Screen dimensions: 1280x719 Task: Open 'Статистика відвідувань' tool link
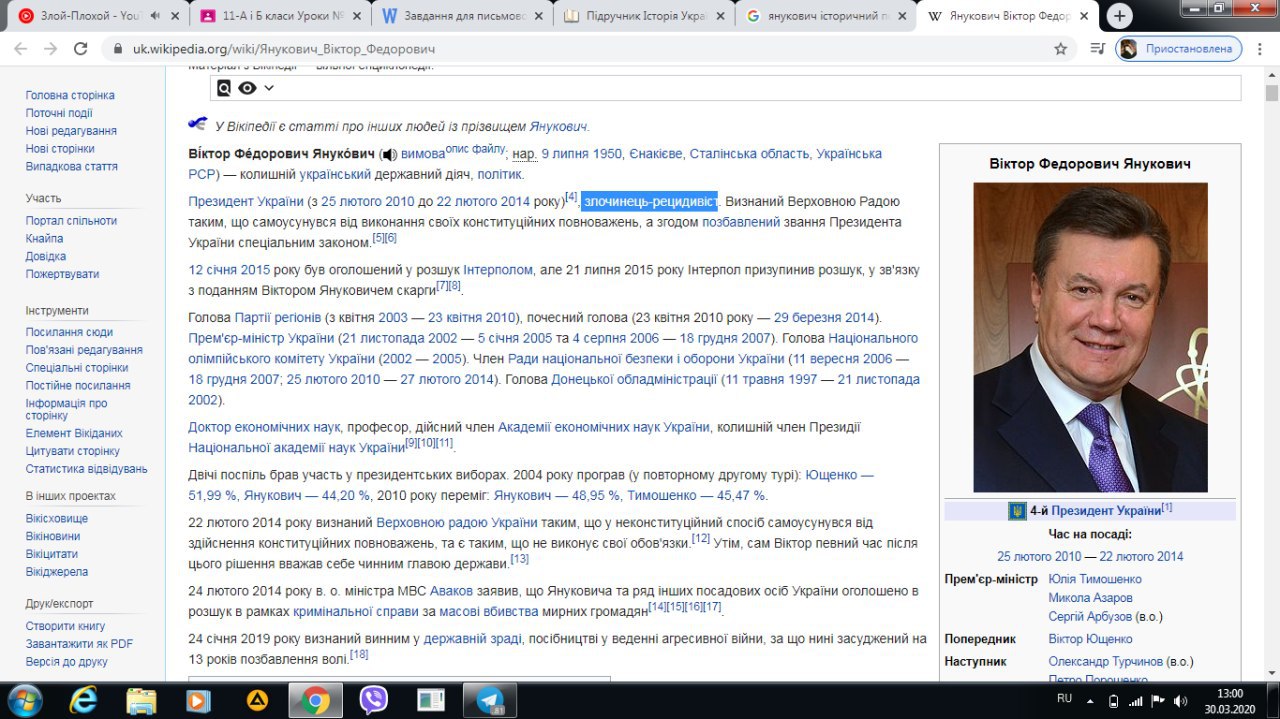pos(86,469)
